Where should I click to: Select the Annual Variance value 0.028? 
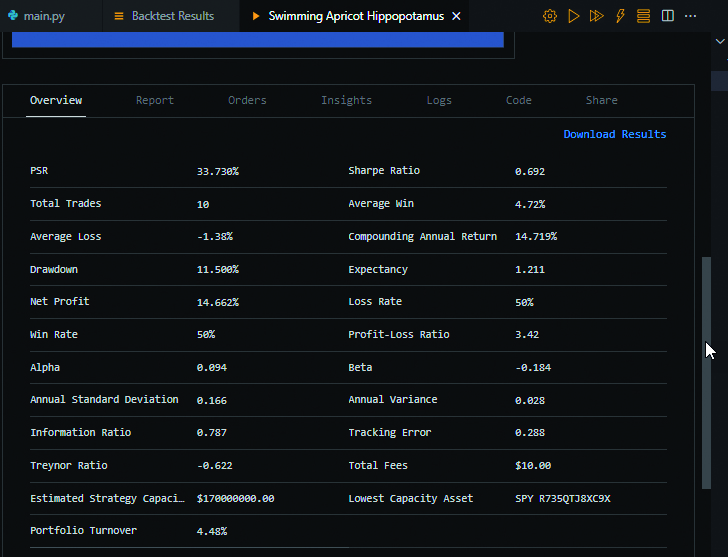(x=530, y=400)
